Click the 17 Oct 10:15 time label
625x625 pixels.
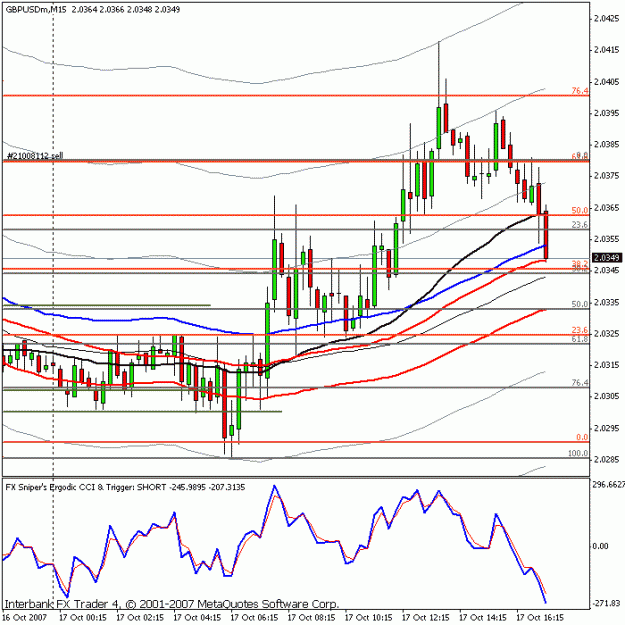(368, 618)
